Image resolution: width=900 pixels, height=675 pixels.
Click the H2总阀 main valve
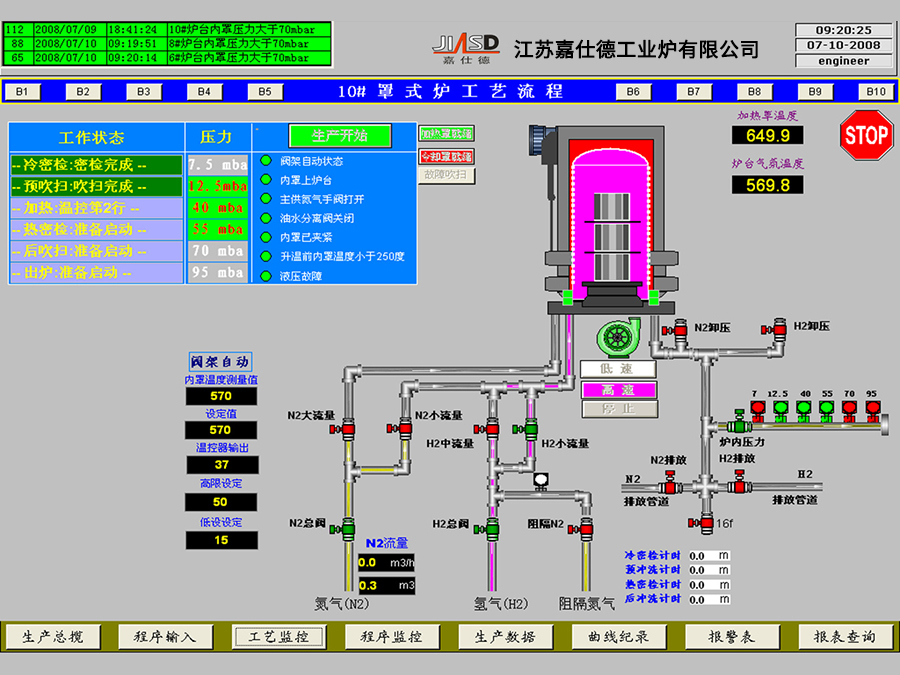click(491, 525)
